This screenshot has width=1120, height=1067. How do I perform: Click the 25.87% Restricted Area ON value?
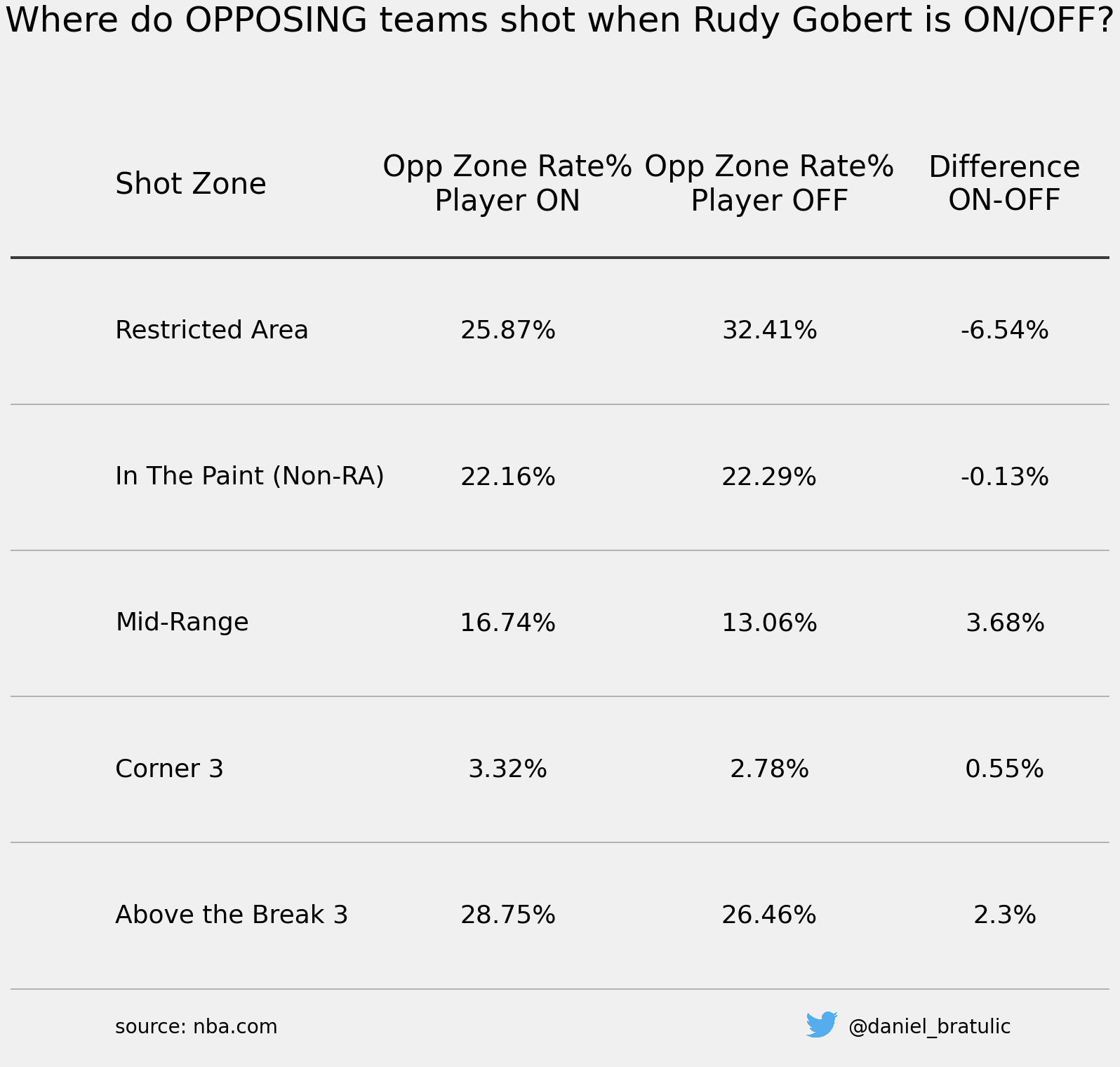tap(508, 330)
